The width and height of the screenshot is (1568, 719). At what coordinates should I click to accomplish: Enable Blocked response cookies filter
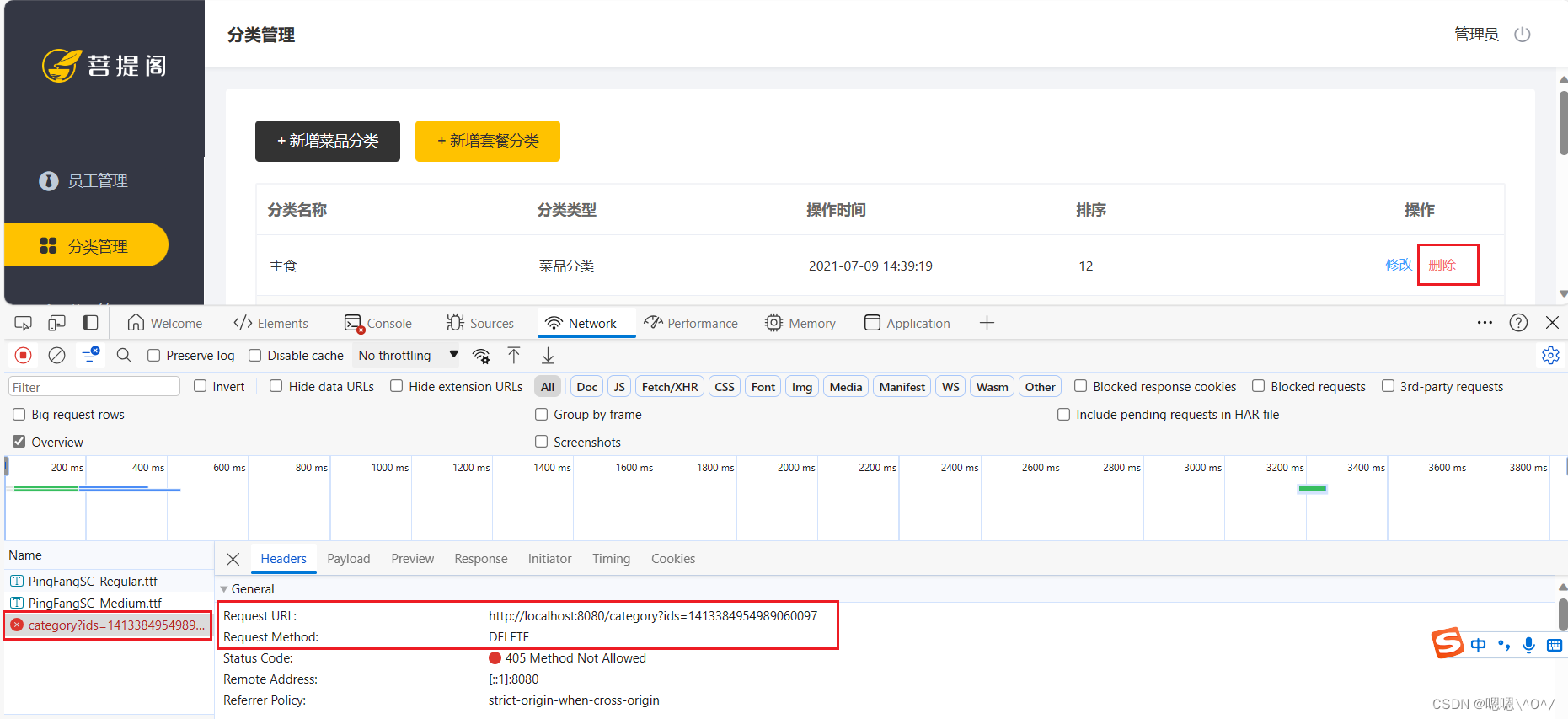click(1080, 386)
